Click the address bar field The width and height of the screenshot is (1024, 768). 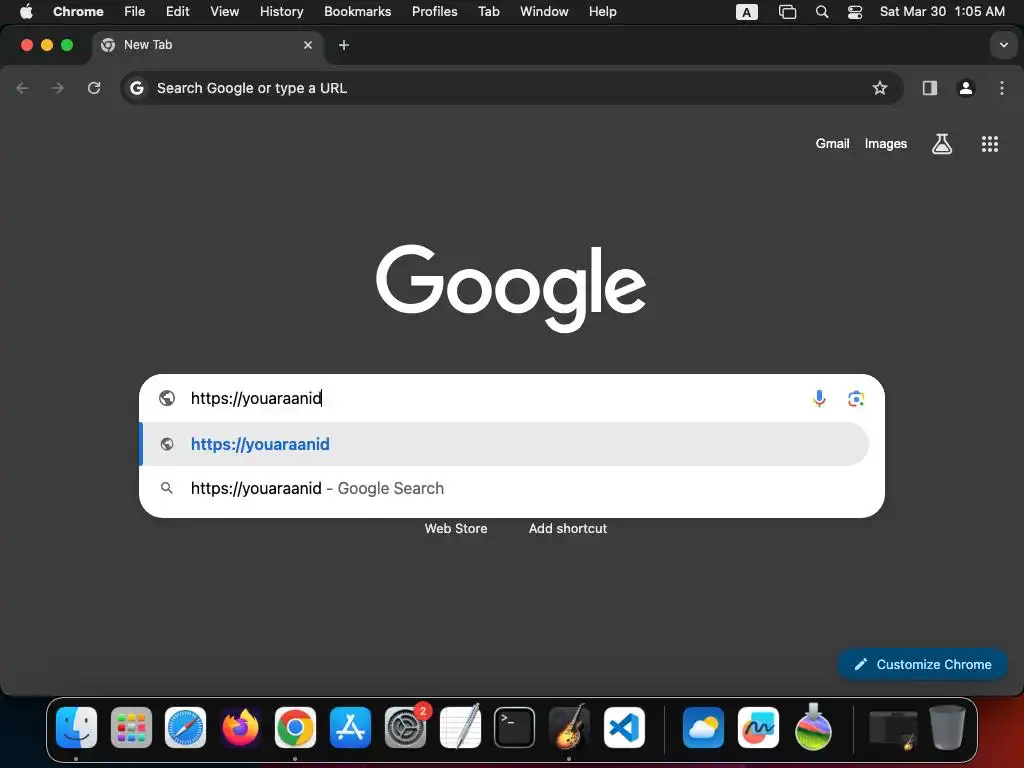point(512,88)
